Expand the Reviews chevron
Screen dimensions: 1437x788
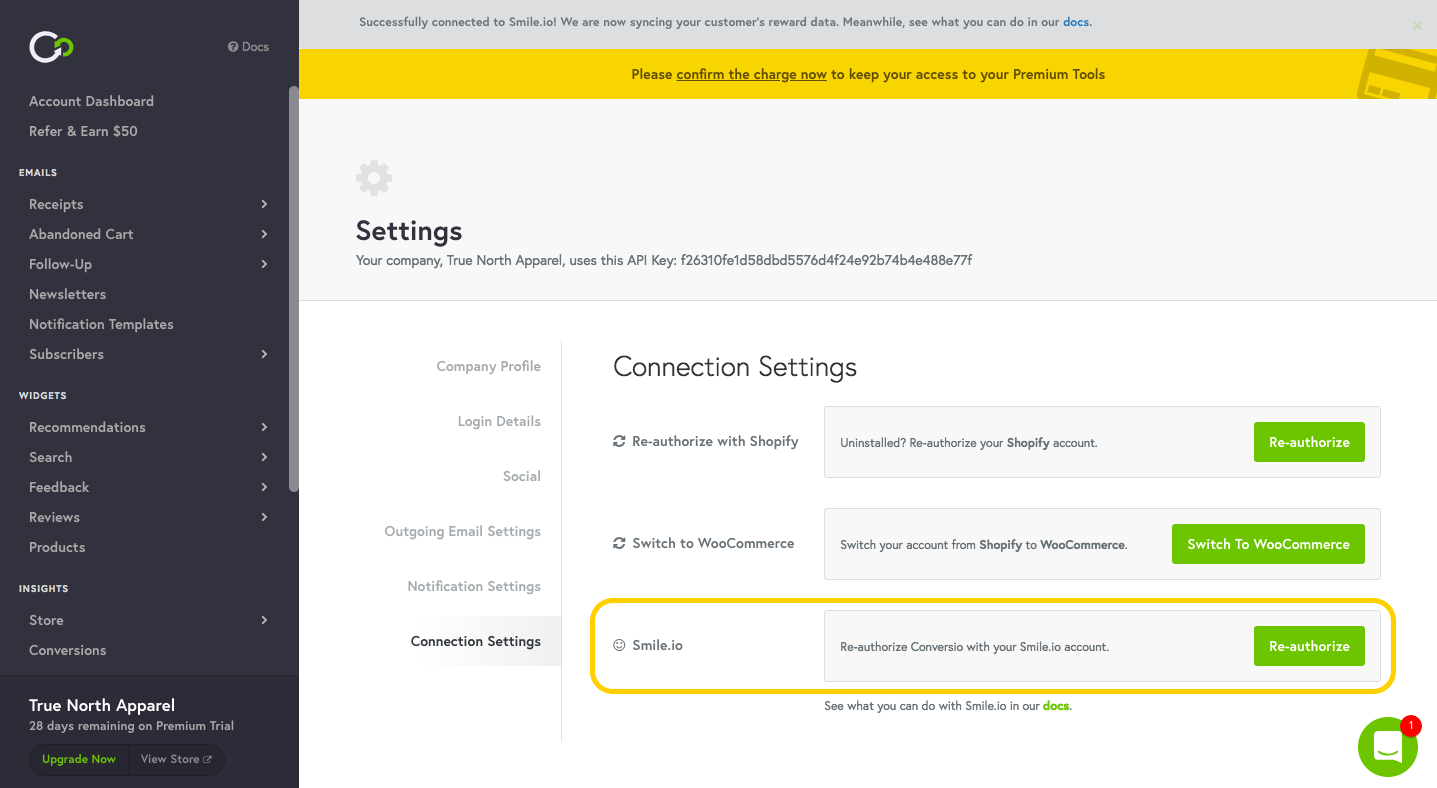point(264,517)
